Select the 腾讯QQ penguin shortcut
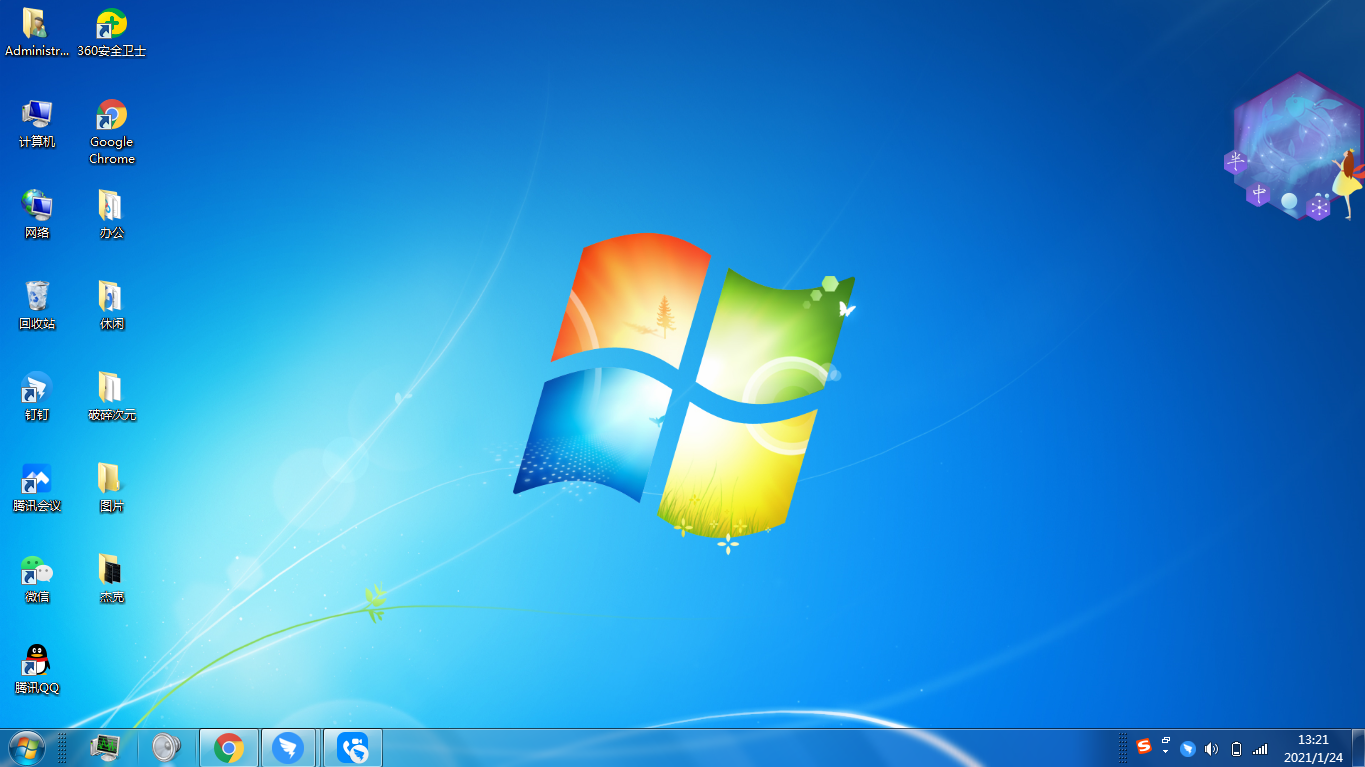1365x767 pixels. coord(37,669)
